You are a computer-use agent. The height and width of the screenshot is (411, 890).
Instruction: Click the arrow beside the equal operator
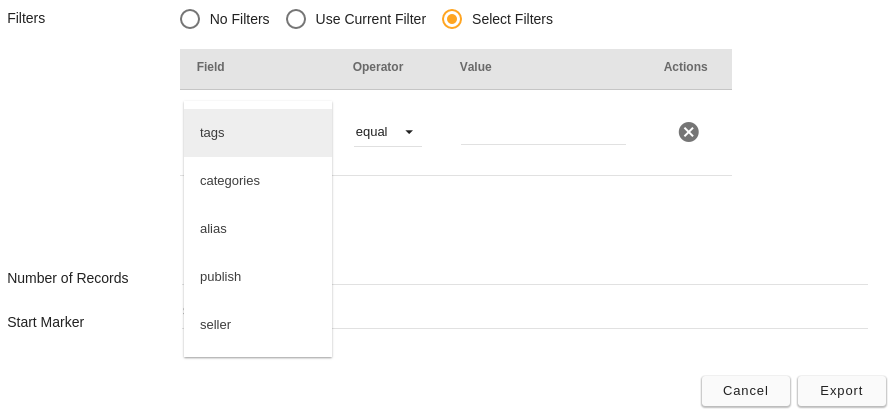[x=409, y=132]
